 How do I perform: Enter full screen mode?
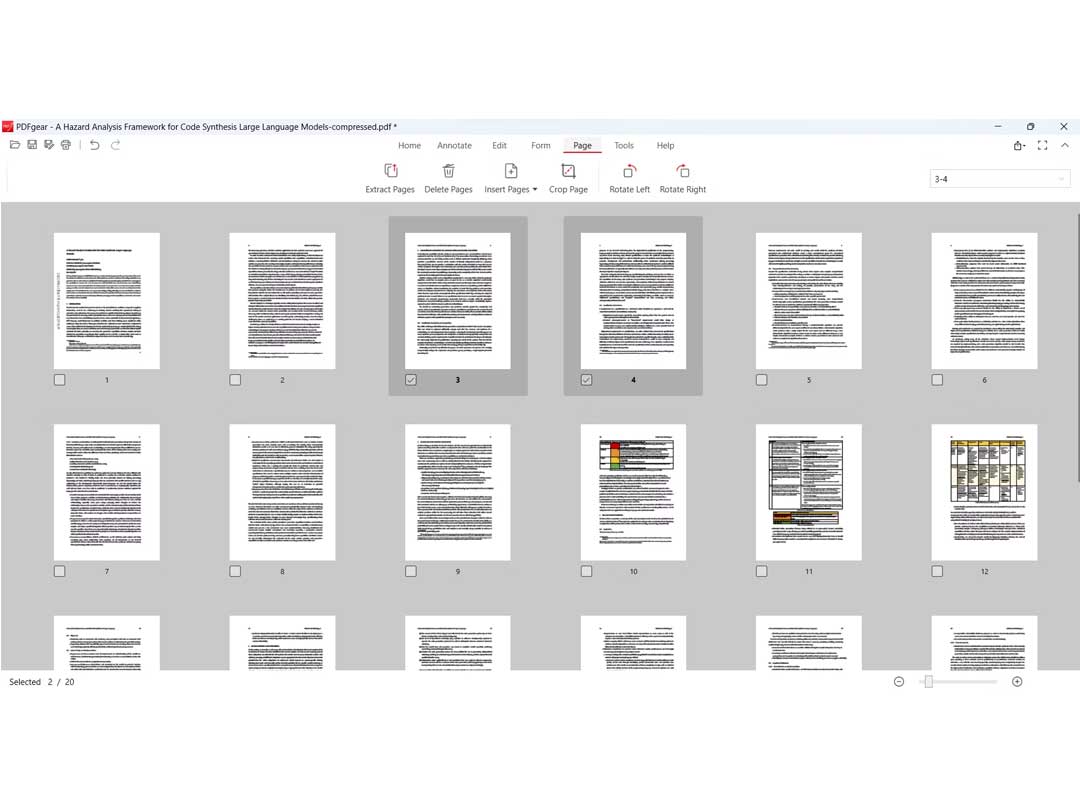coord(1042,145)
